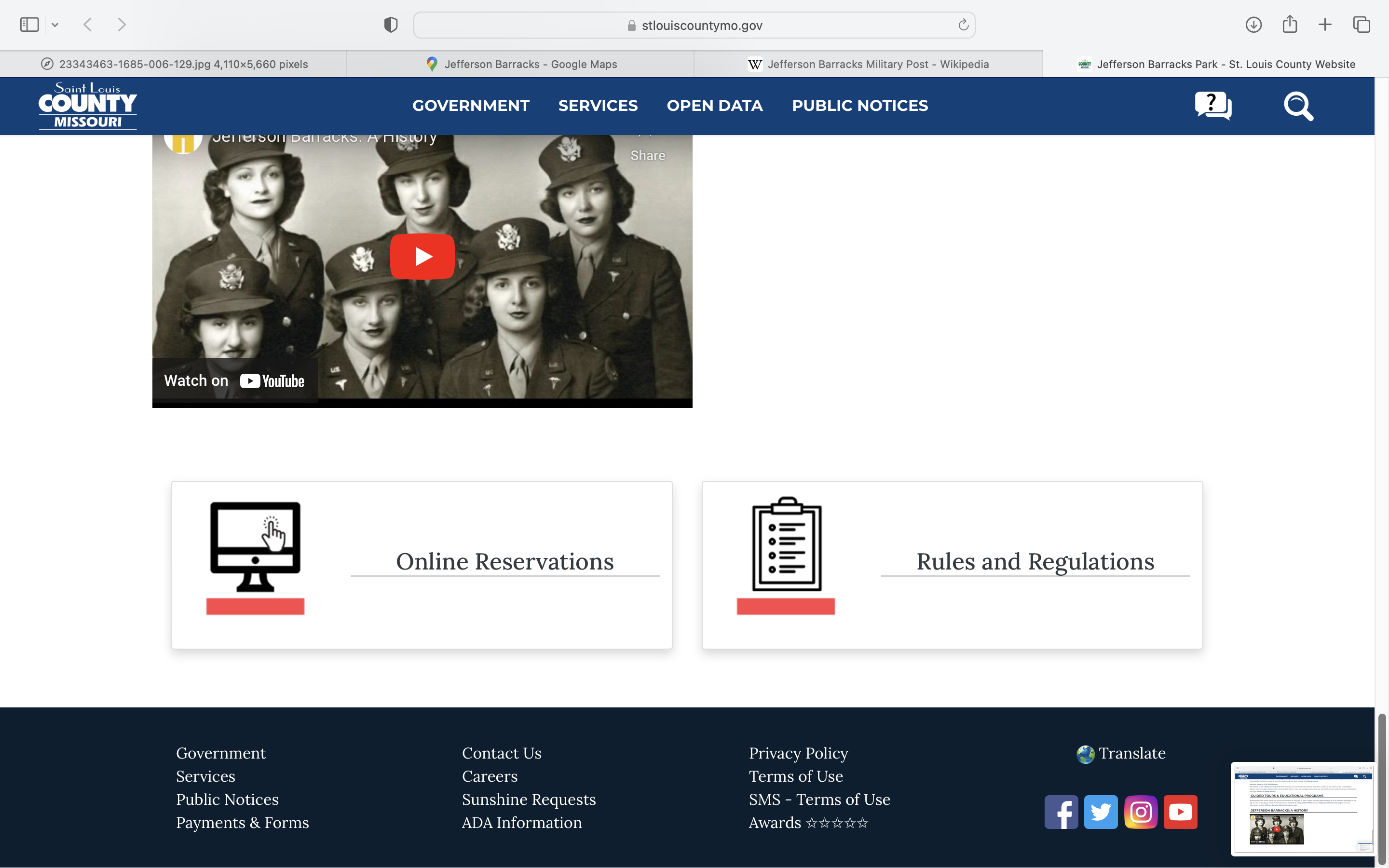The height and width of the screenshot is (868, 1389).
Task: Open the Twitter social icon
Action: pyautogui.click(x=1100, y=812)
